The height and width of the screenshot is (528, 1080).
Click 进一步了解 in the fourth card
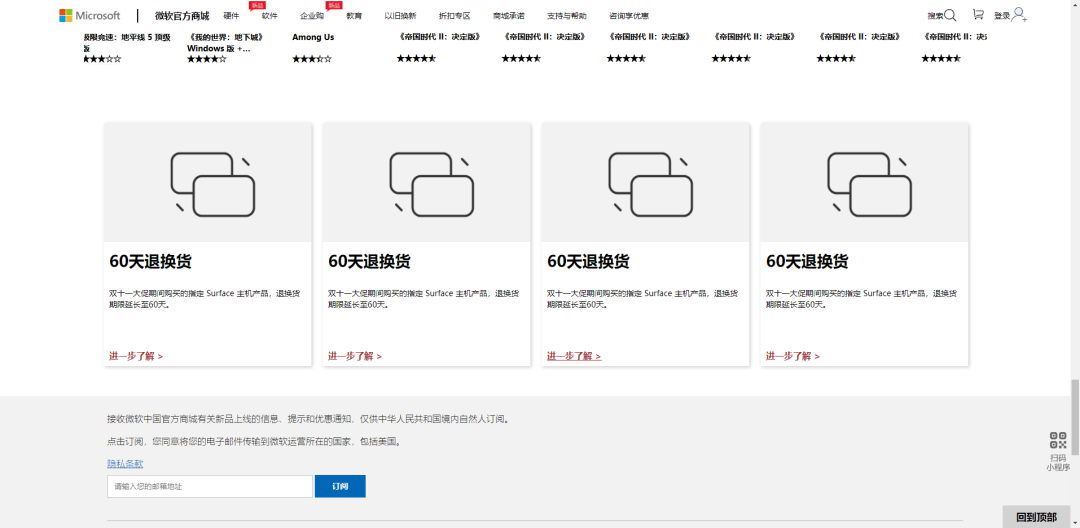(793, 356)
